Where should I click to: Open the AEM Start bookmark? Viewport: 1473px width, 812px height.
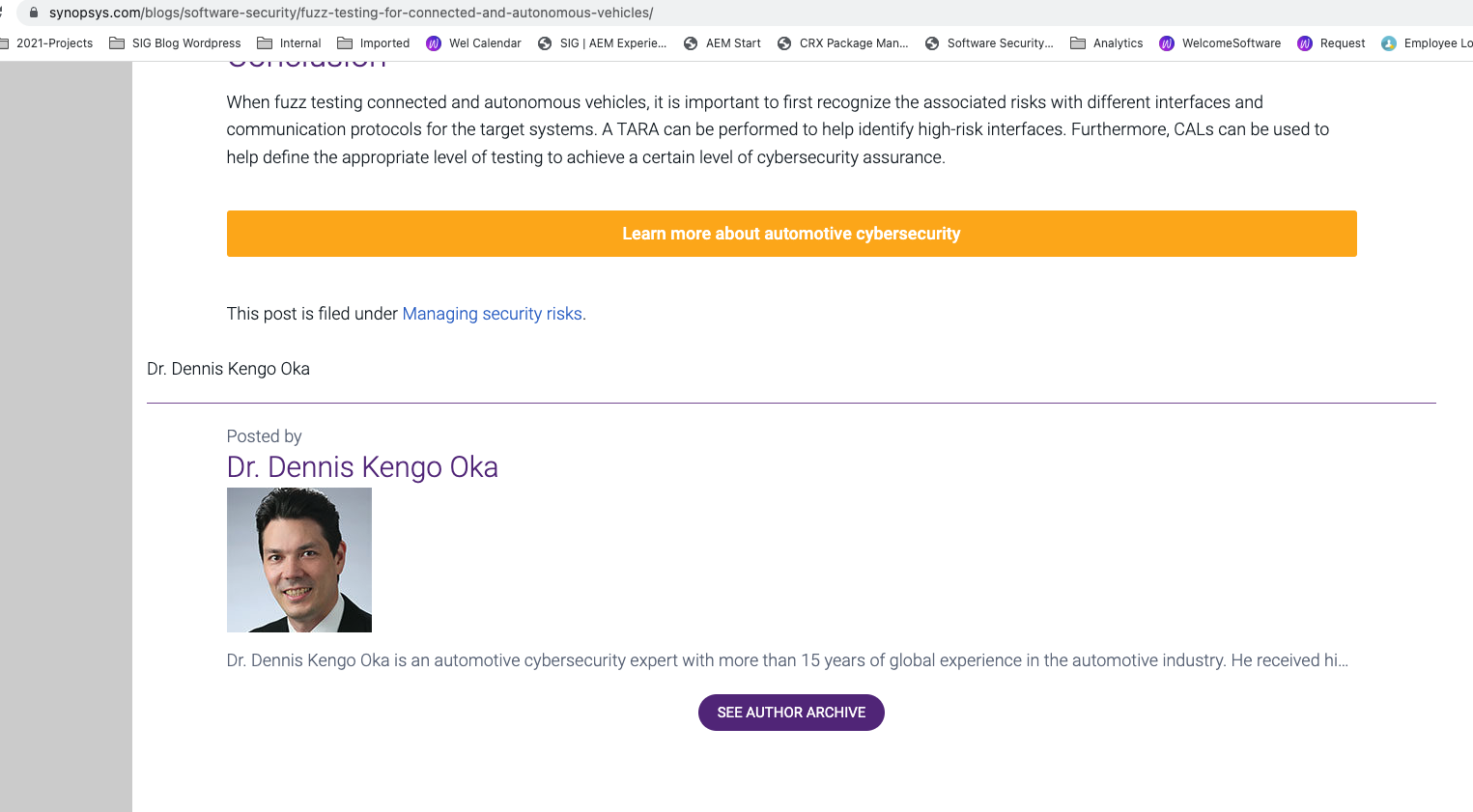(x=722, y=43)
